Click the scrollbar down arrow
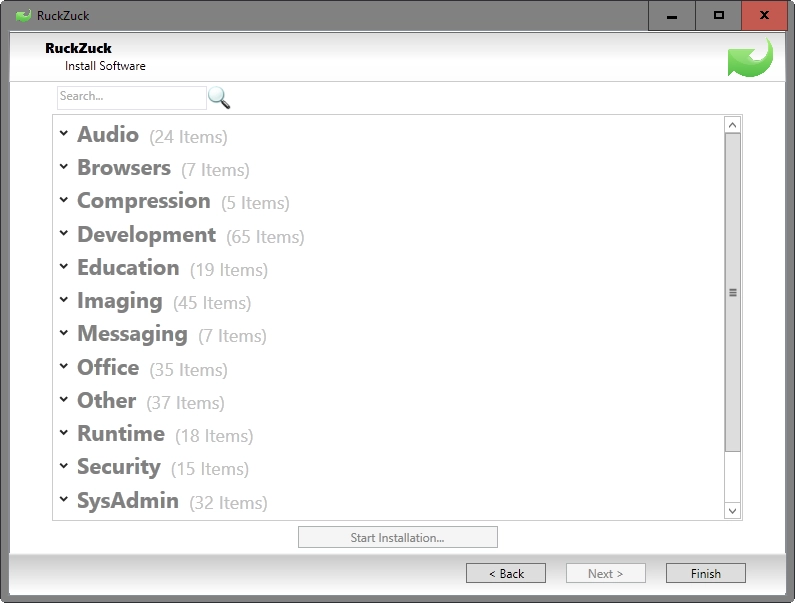The height and width of the screenshot is (603, 795). click(x=732, y=511)
